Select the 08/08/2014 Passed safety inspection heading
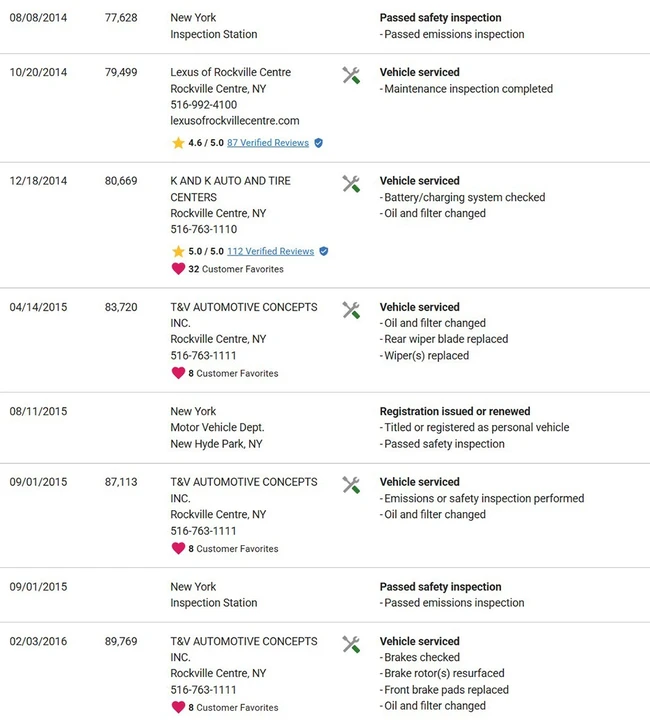 440,17
